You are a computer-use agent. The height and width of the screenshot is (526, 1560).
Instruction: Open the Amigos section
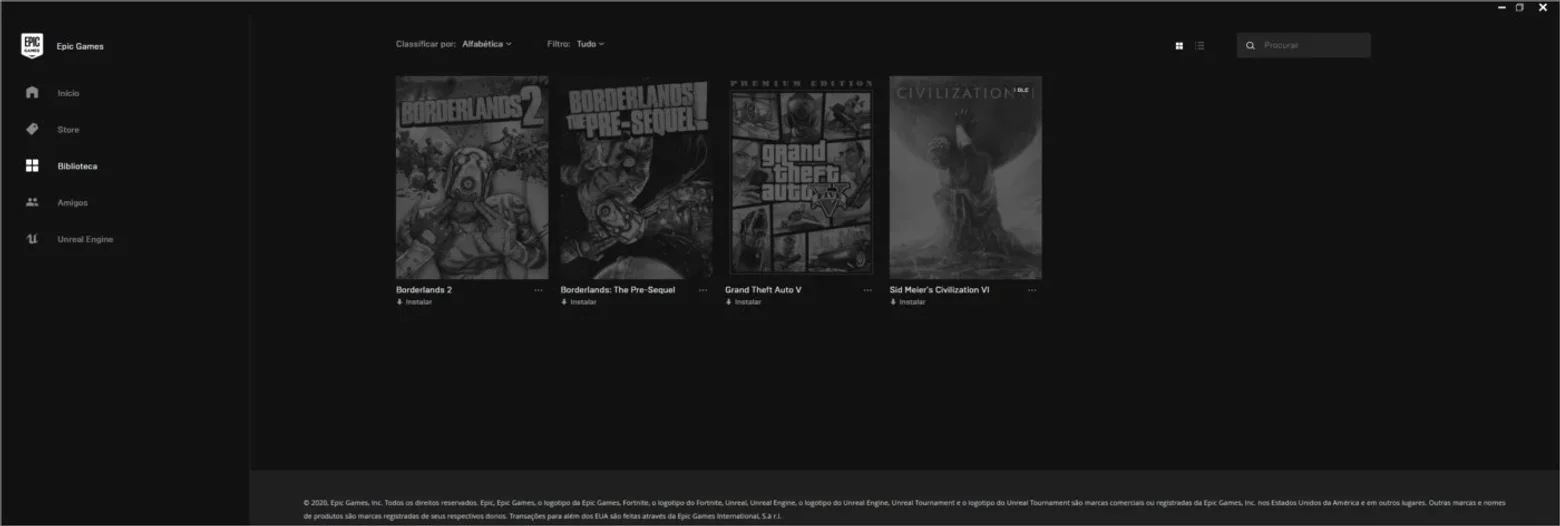[x=72, y=203]
